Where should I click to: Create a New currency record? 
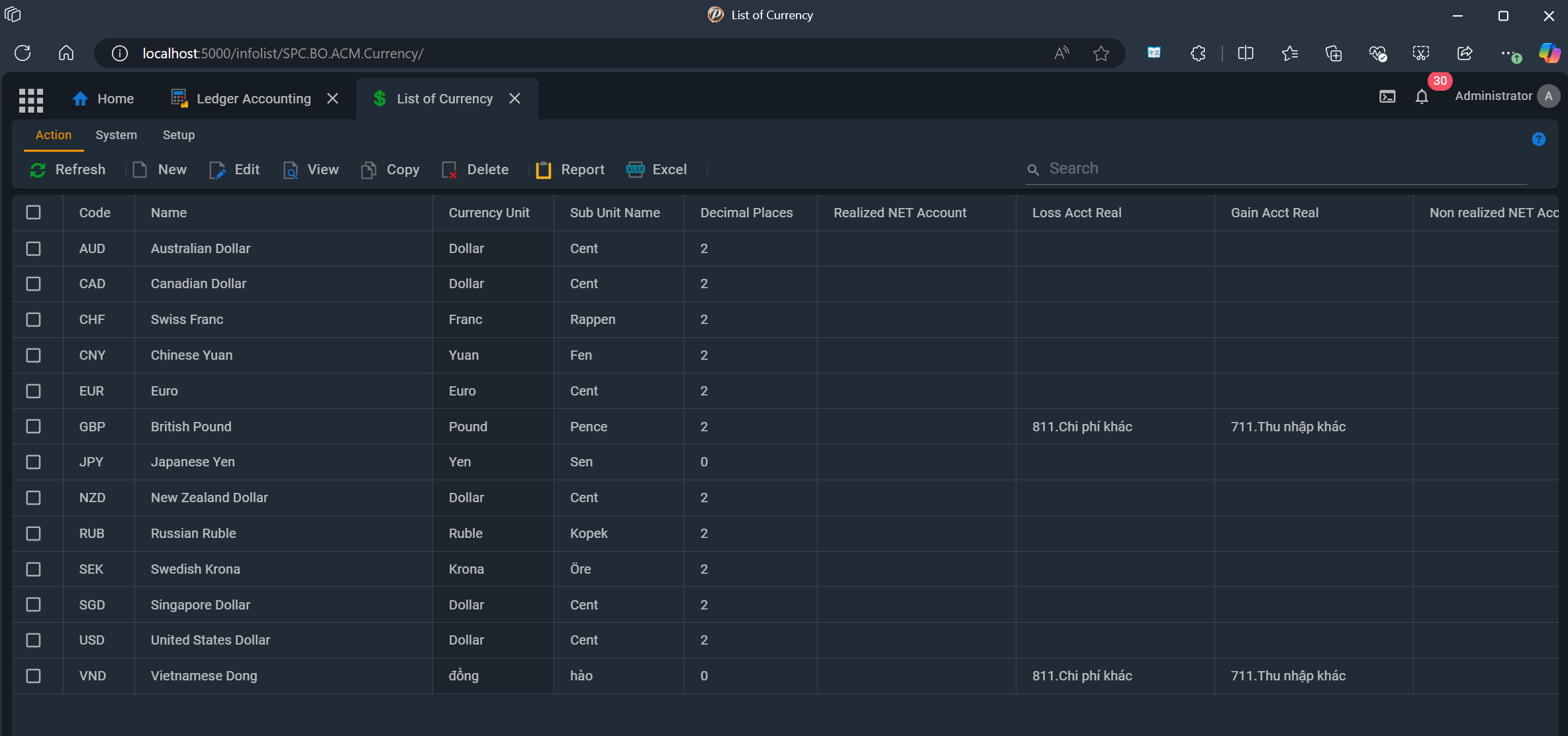click(x=160, y=170)
